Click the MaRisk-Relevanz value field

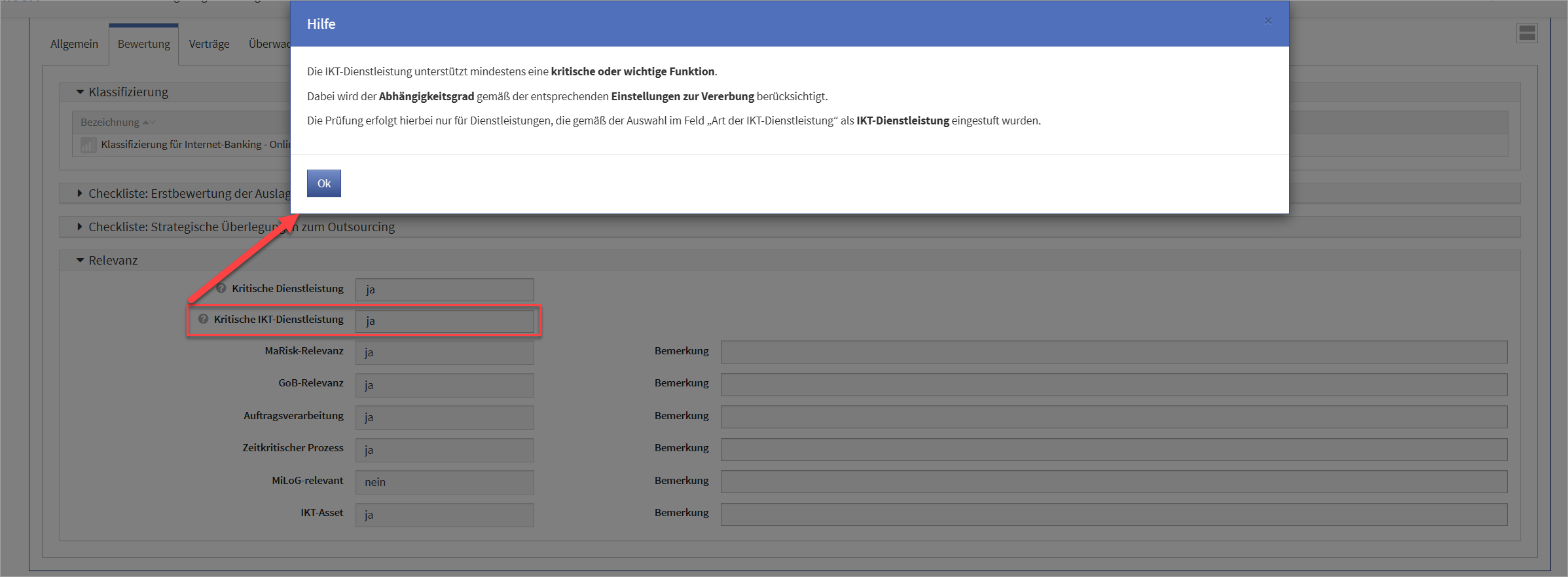click(x=445, y=352)
